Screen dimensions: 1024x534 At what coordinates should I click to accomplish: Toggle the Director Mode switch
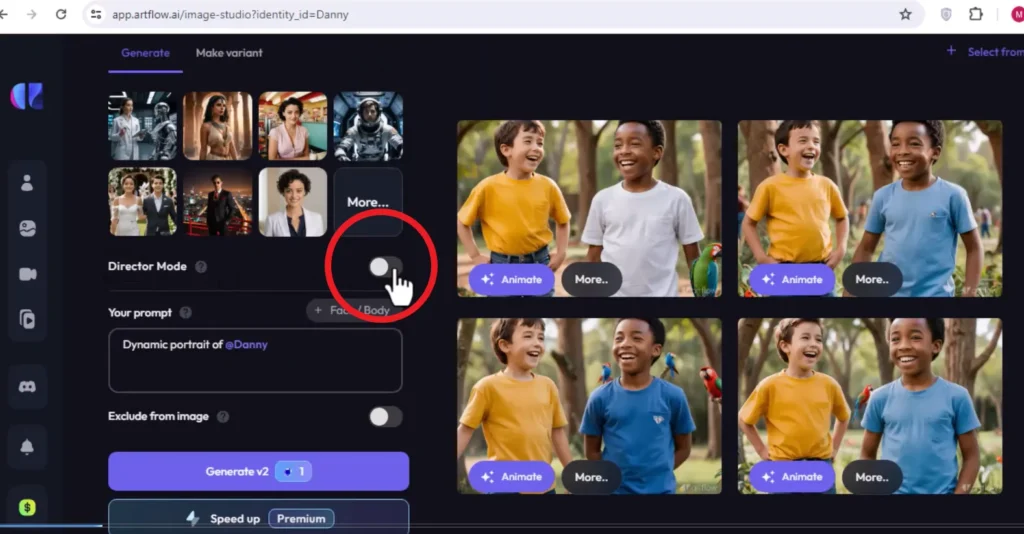385,266
